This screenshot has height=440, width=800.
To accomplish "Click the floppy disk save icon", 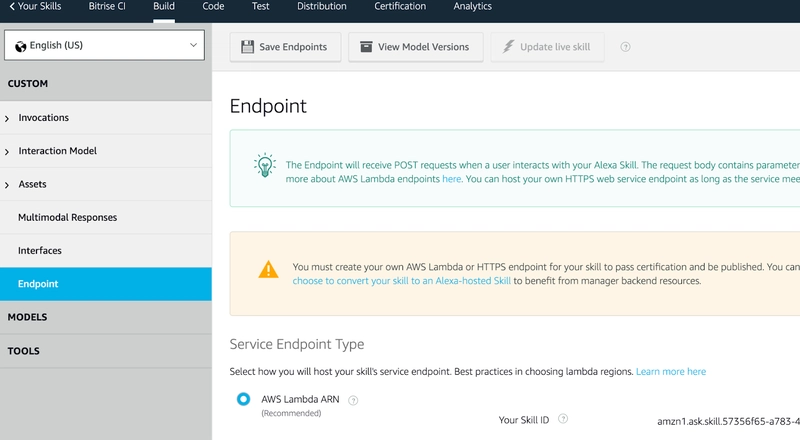I will [x=247, y=47].
